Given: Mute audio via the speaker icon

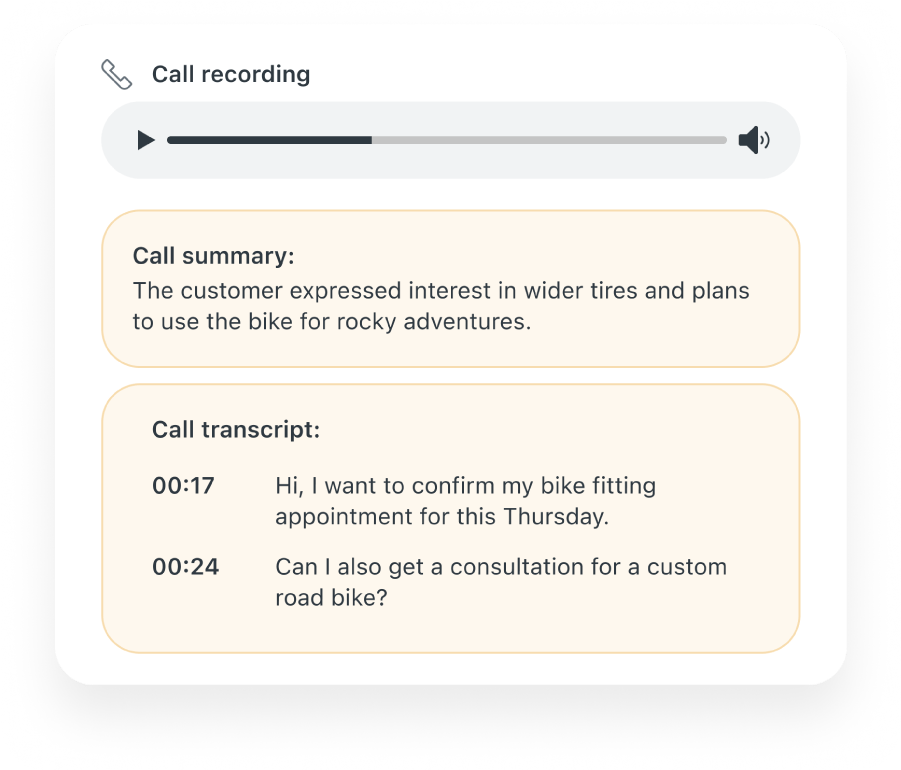Looking at the screenshot, I should [754, 140].
